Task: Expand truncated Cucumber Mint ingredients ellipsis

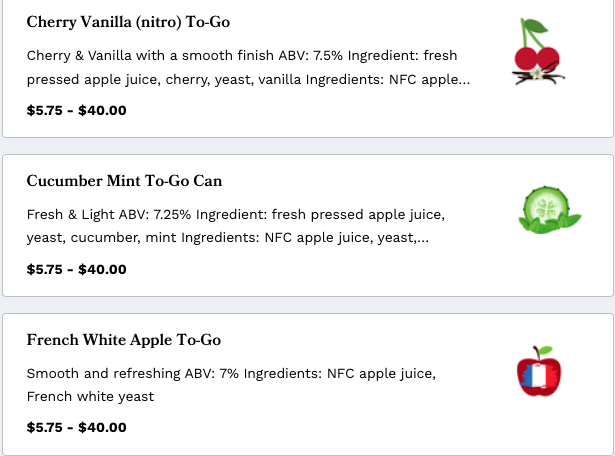Action: 423,238
